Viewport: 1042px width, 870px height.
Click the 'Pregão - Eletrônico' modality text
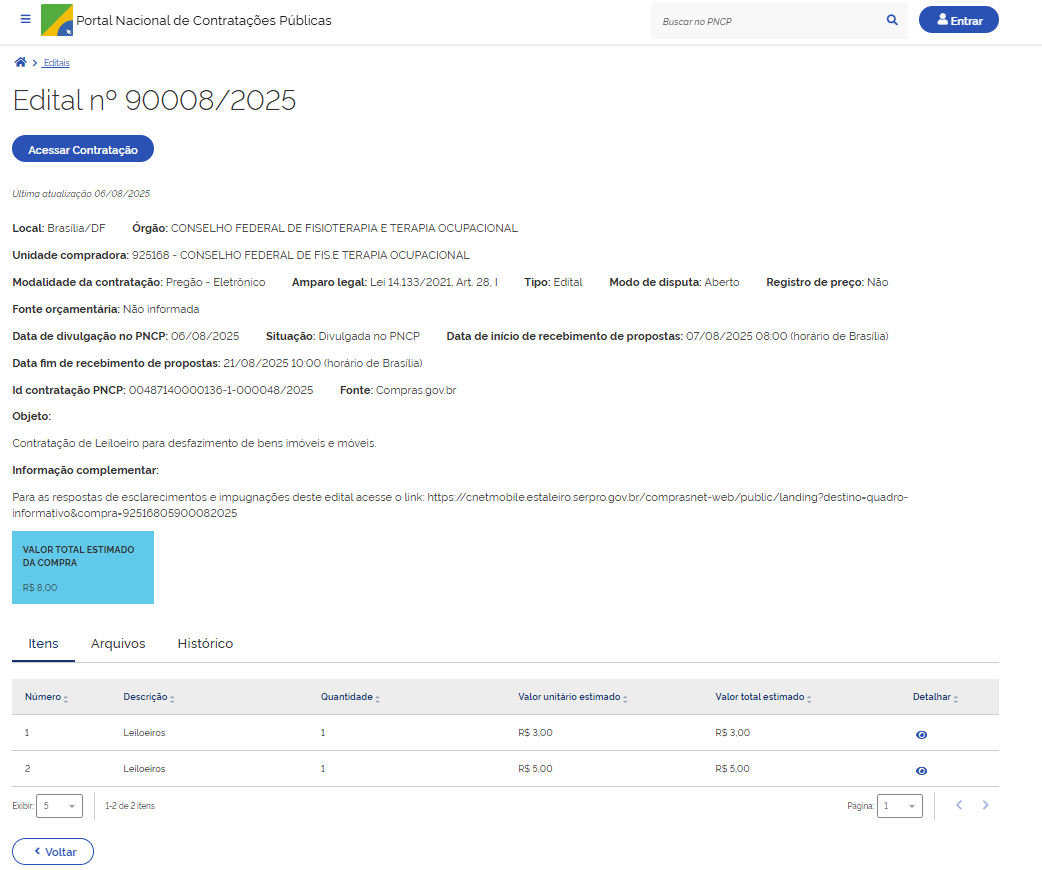point(215,282)
